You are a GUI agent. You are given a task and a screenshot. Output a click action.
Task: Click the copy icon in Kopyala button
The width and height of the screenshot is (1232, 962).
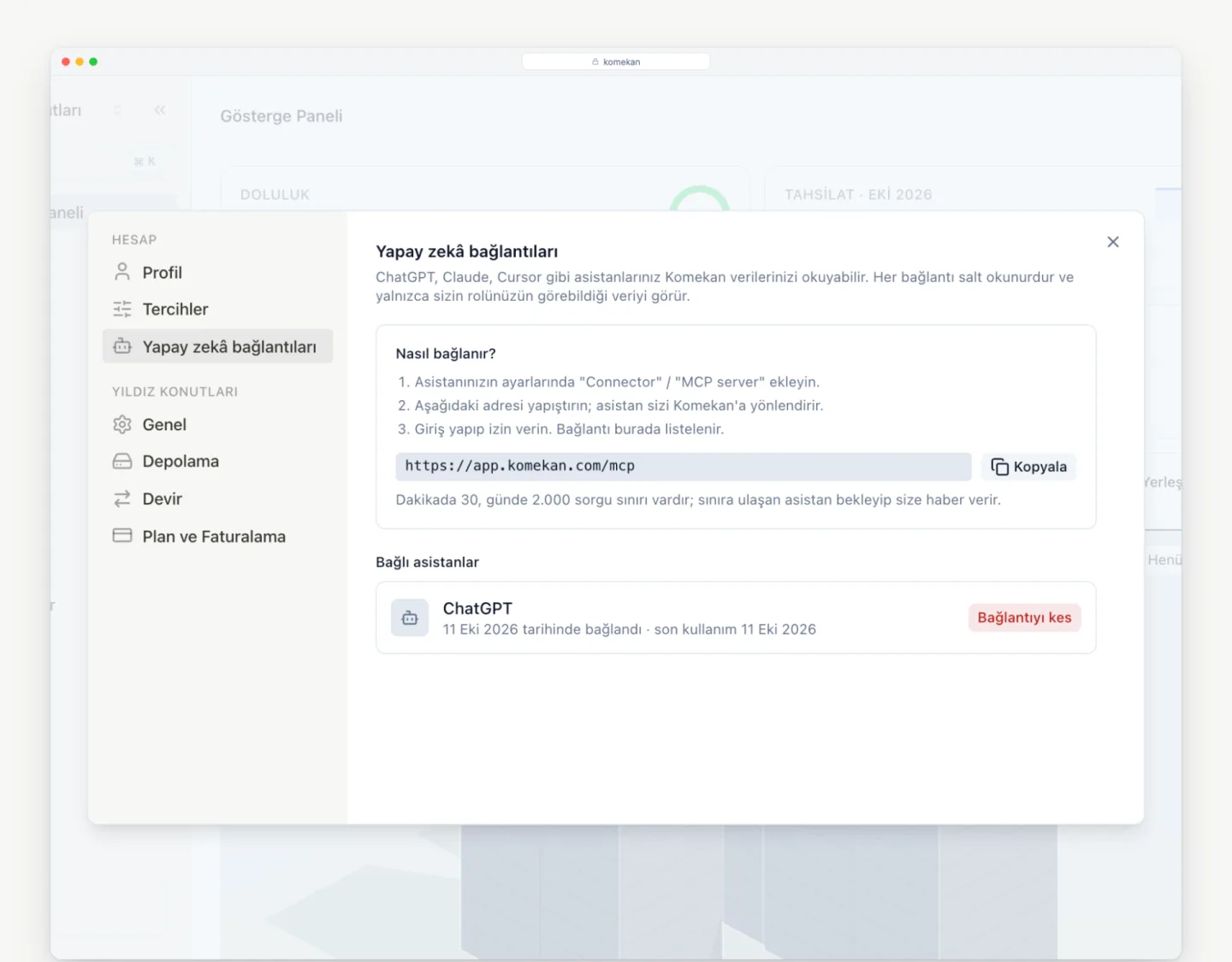point(999,466)
